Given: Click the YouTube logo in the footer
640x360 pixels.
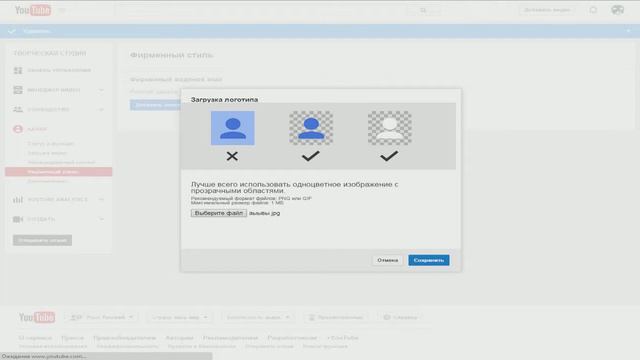Looking at the screenshot, I should (x=37, y=317).
